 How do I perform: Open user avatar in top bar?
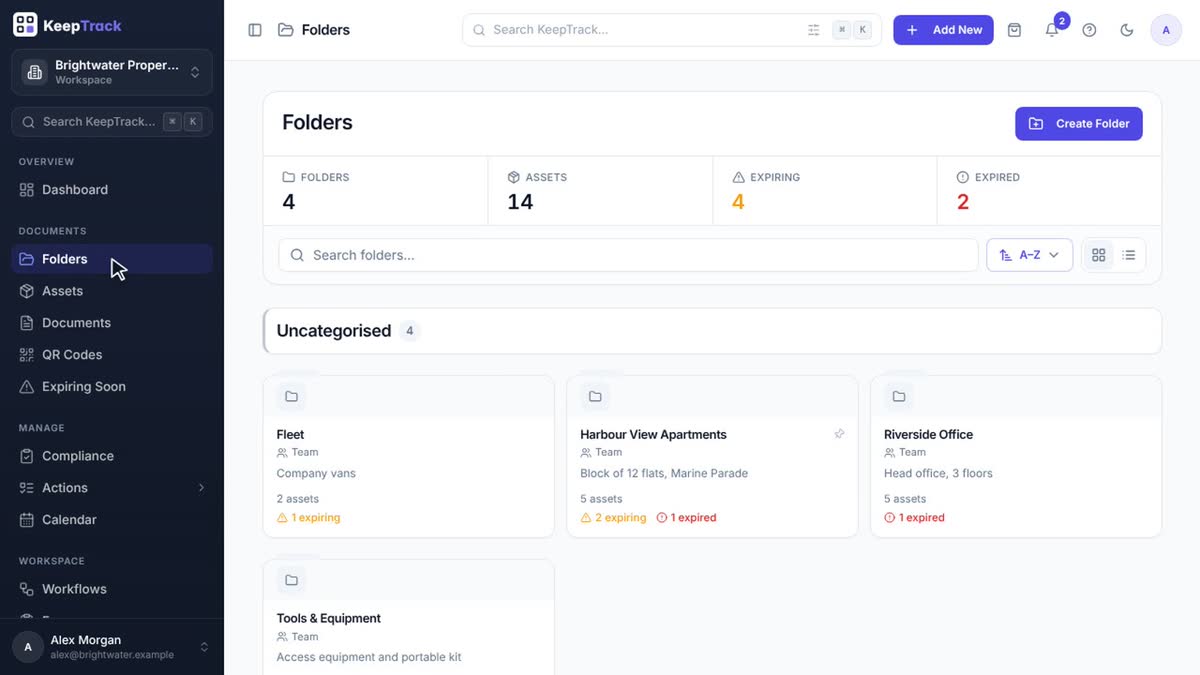click(x=1166, y=30)
